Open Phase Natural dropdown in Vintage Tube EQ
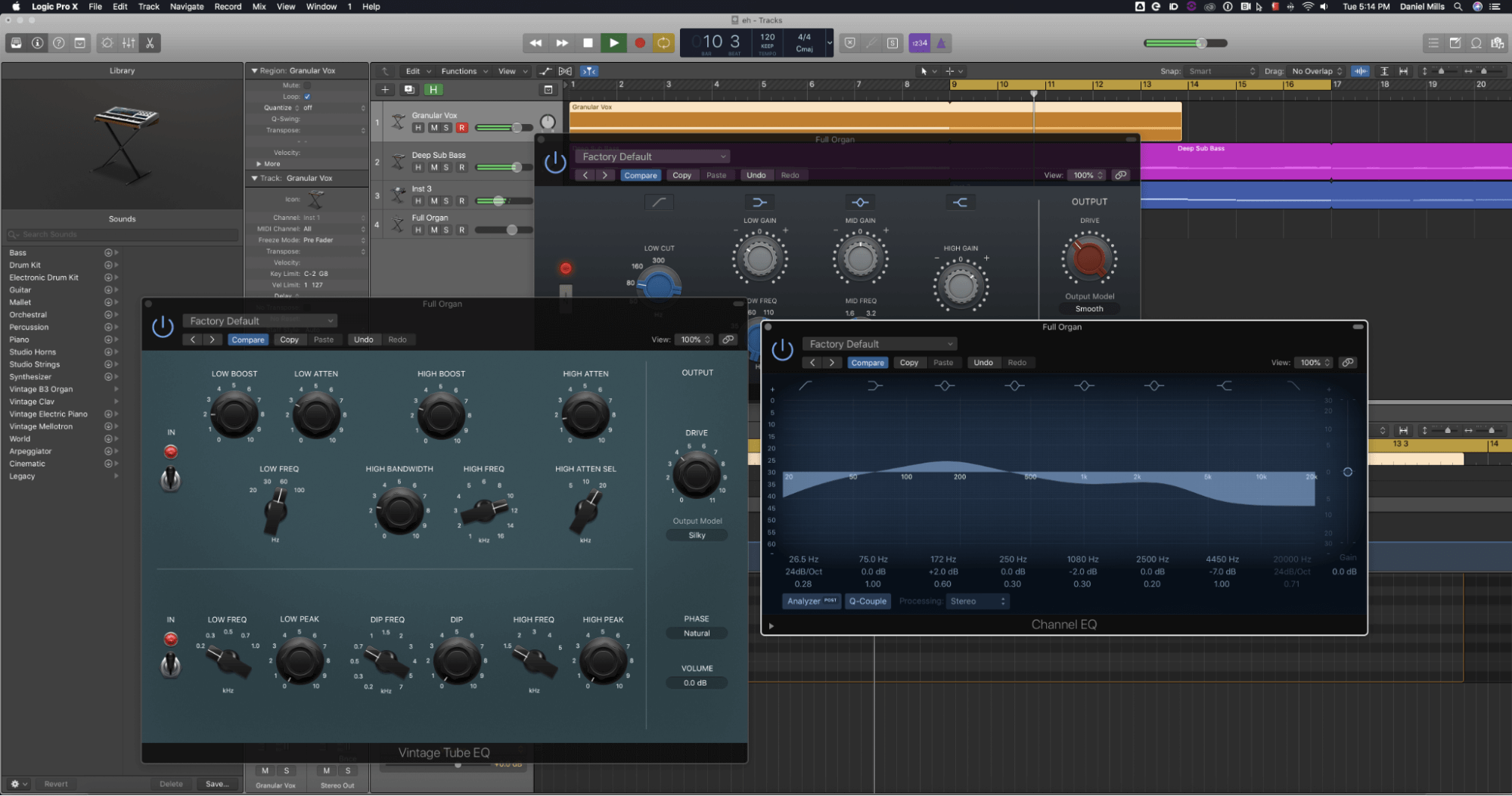Image resolution: width=1512 pixels, height=796 pixels. point(697,633)
